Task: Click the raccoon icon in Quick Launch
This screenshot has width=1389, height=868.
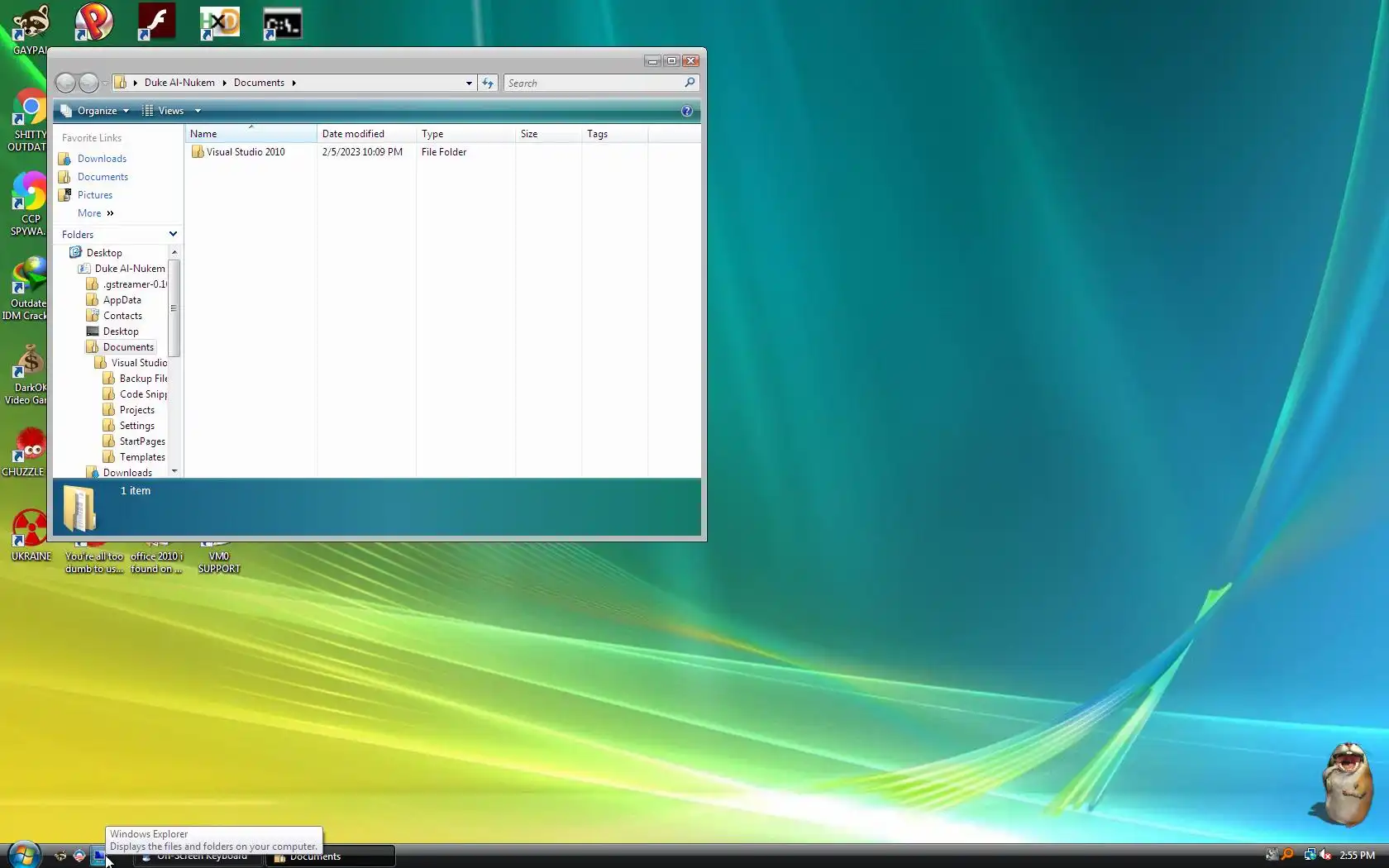Action: [60, 856]
